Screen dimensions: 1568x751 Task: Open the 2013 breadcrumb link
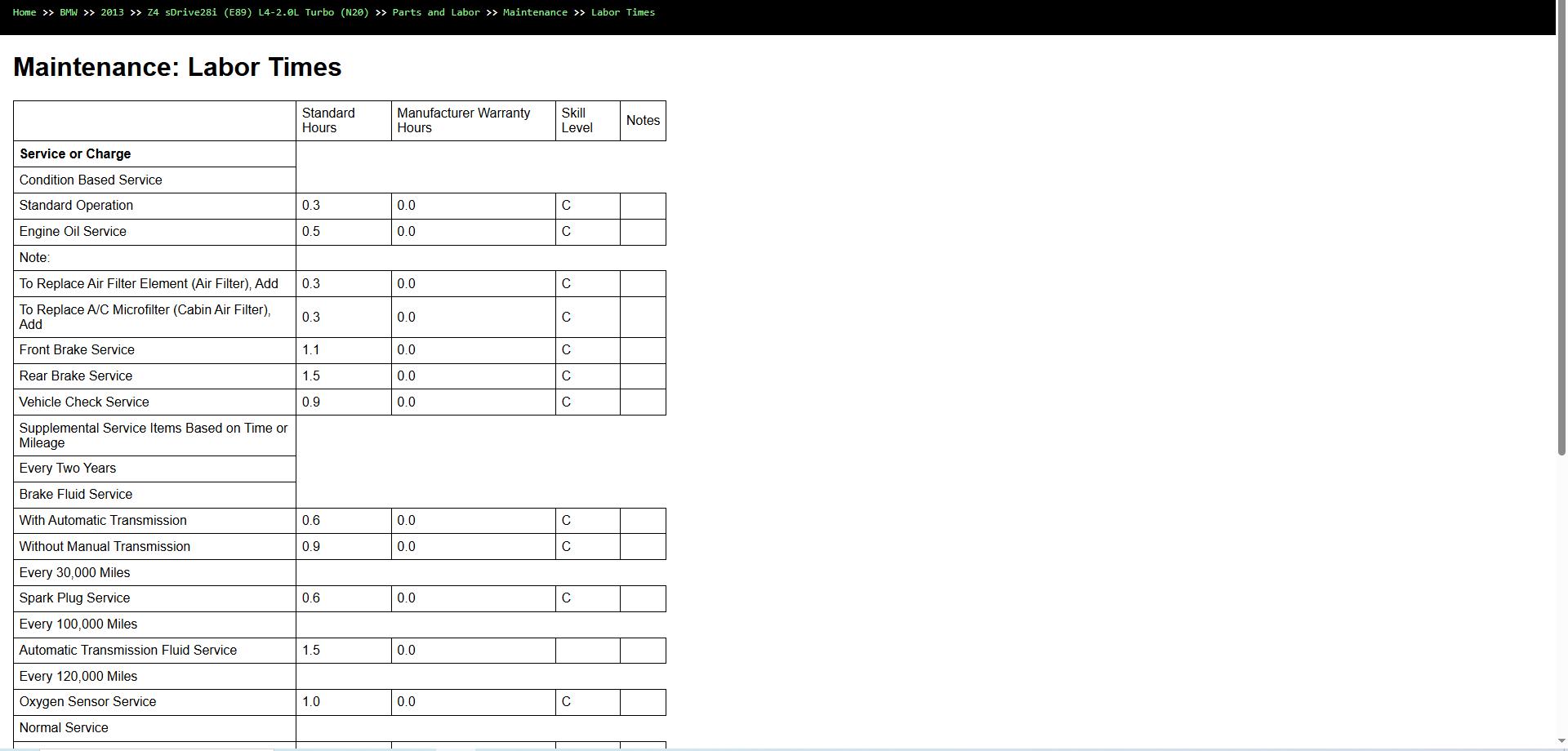(x=112, y=12)
